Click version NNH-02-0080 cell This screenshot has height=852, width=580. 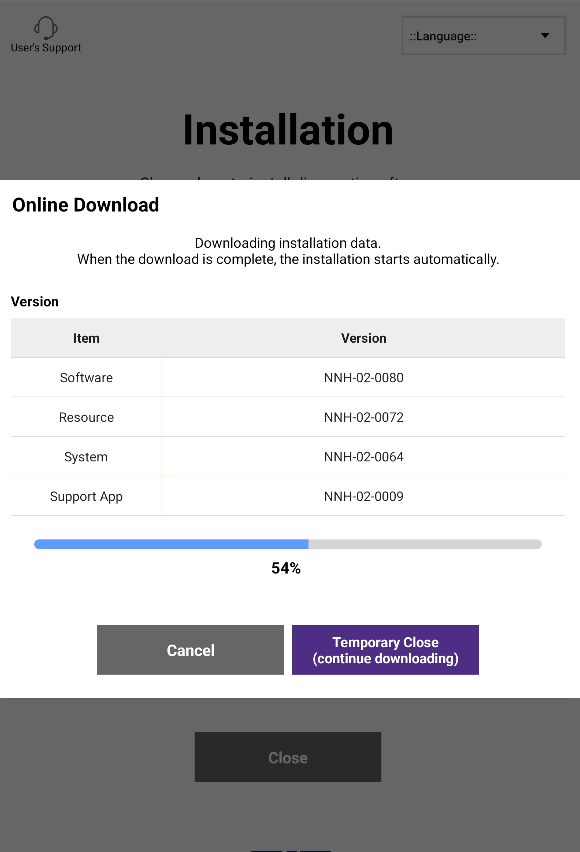[x=364, y=378]
